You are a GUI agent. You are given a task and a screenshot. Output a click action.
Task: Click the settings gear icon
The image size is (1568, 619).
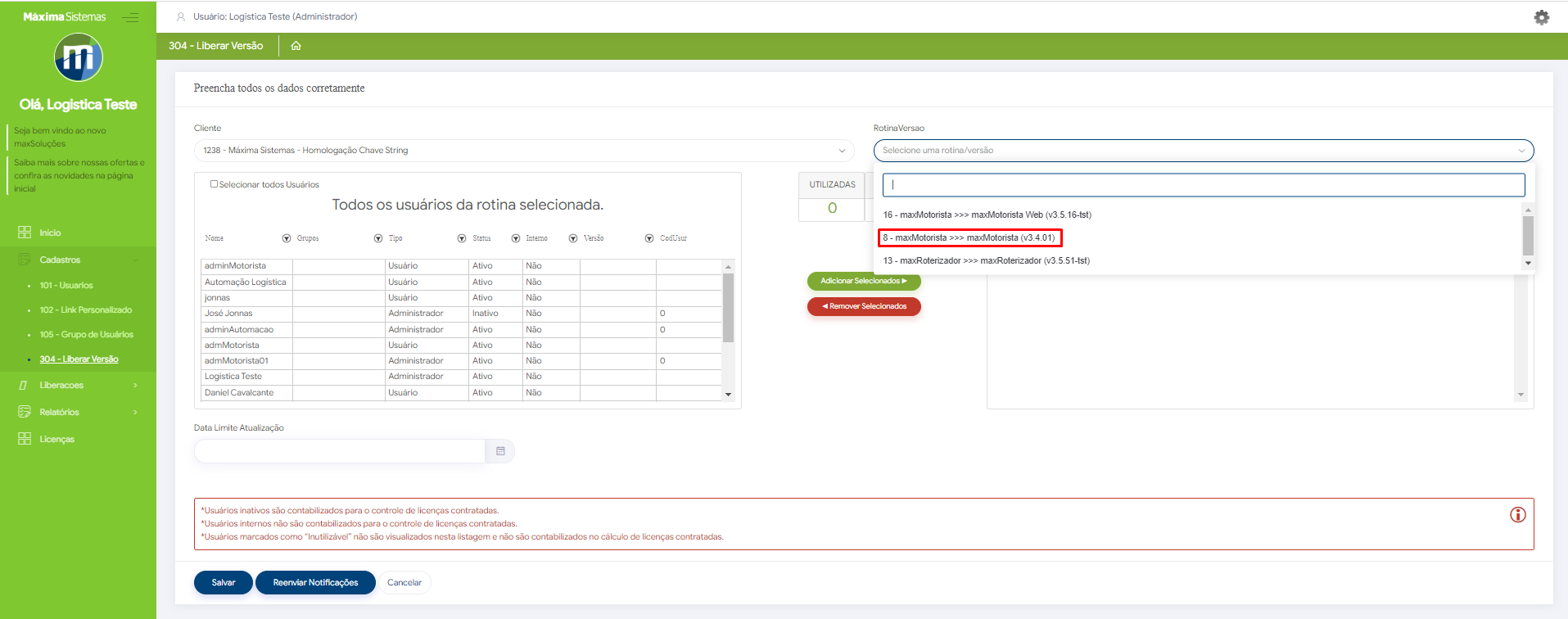click(1541, 17)
